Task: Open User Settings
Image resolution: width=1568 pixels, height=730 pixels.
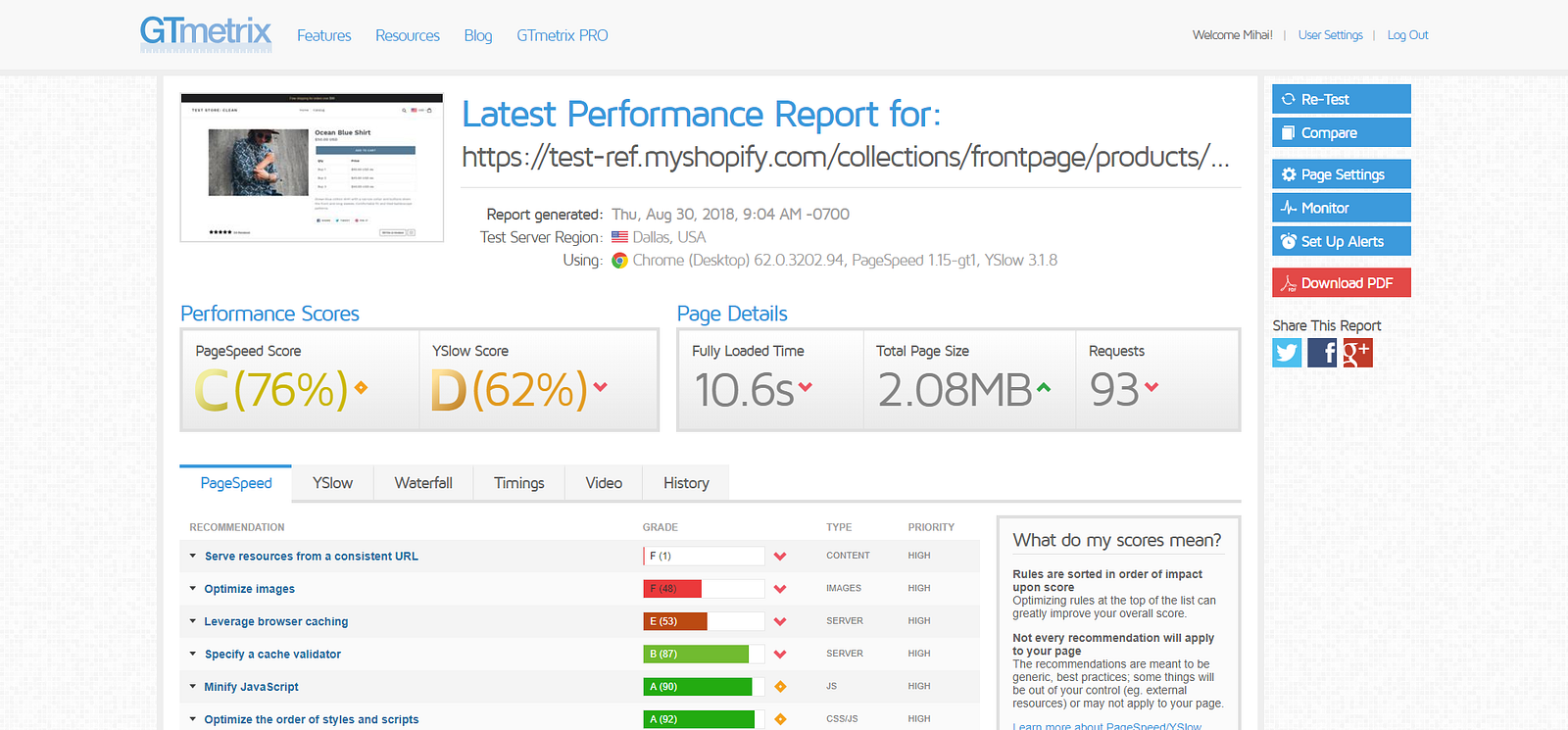Action: point(1331,35)
